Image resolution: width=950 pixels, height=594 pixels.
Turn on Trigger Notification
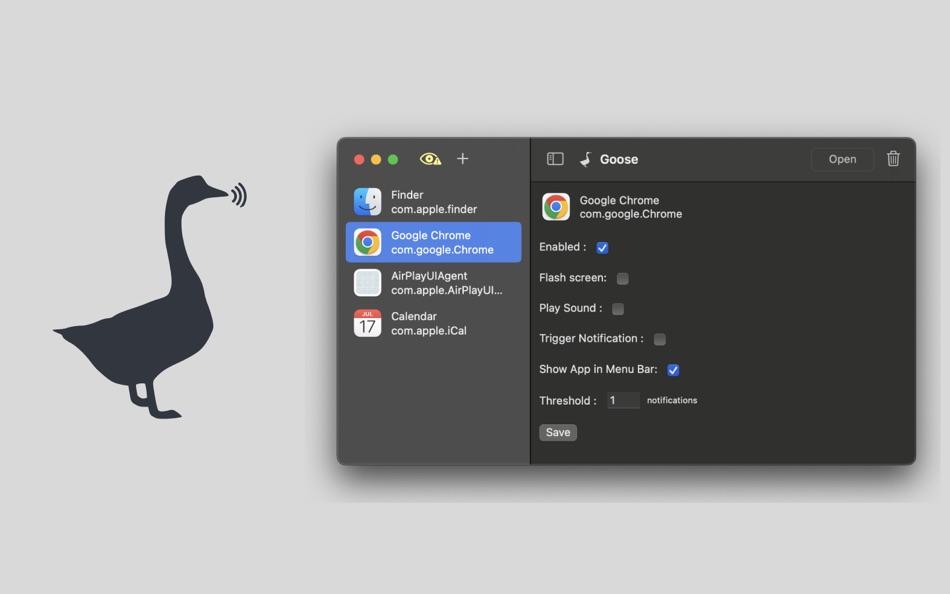click(x=659, y=339)
